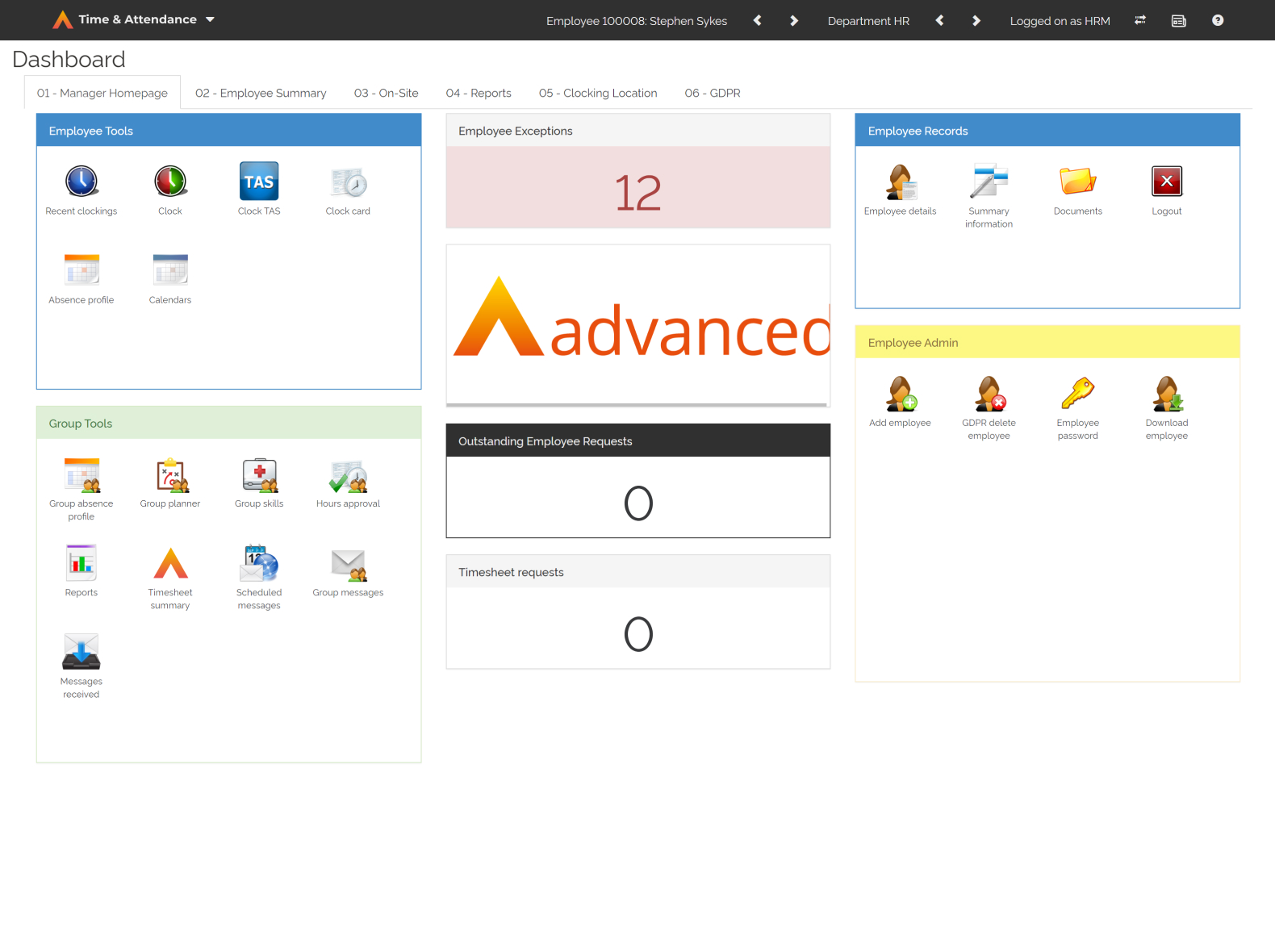1275x952 pixels.
Task: Click the Dashboard page title
Action: click(x=69, y=60)
